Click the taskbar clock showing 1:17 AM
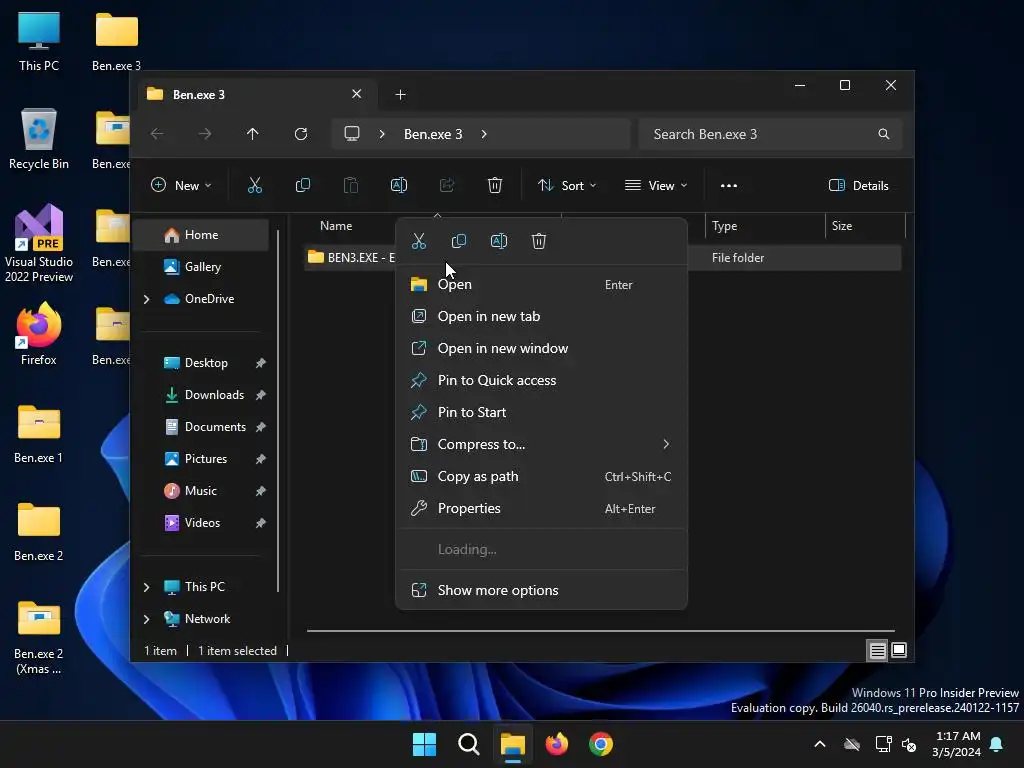 pyautogui.click(x=957, y=744)
